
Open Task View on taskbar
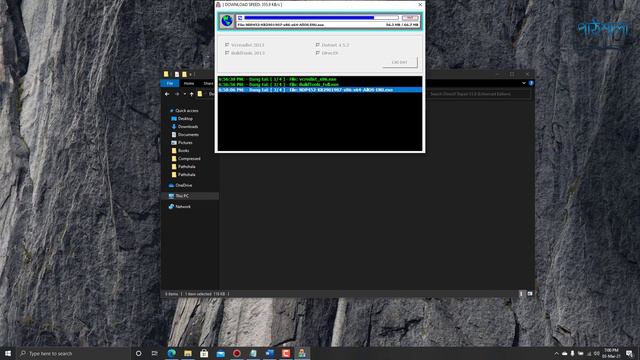(155, 353)
